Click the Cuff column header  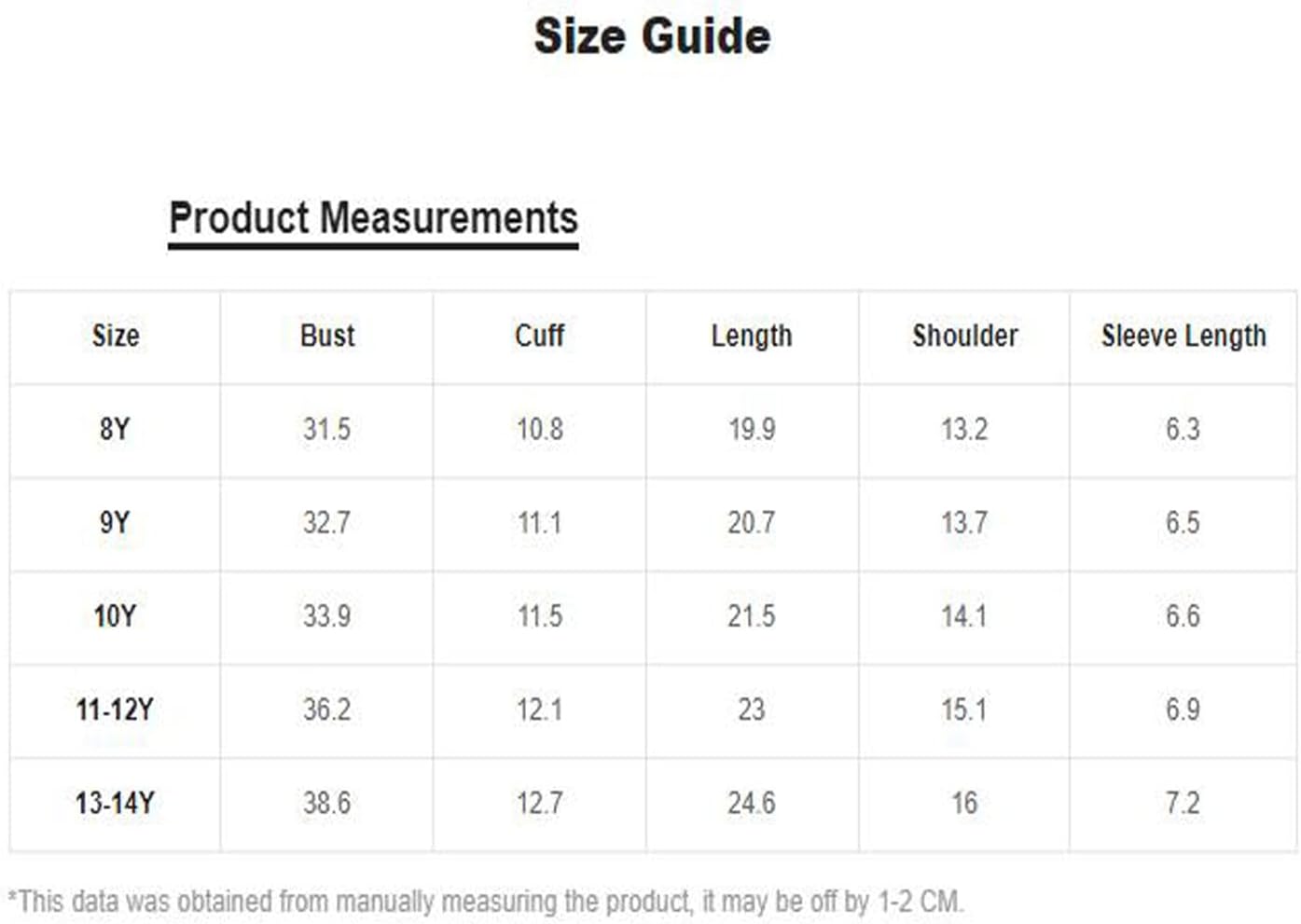click(x=539, y=336)
